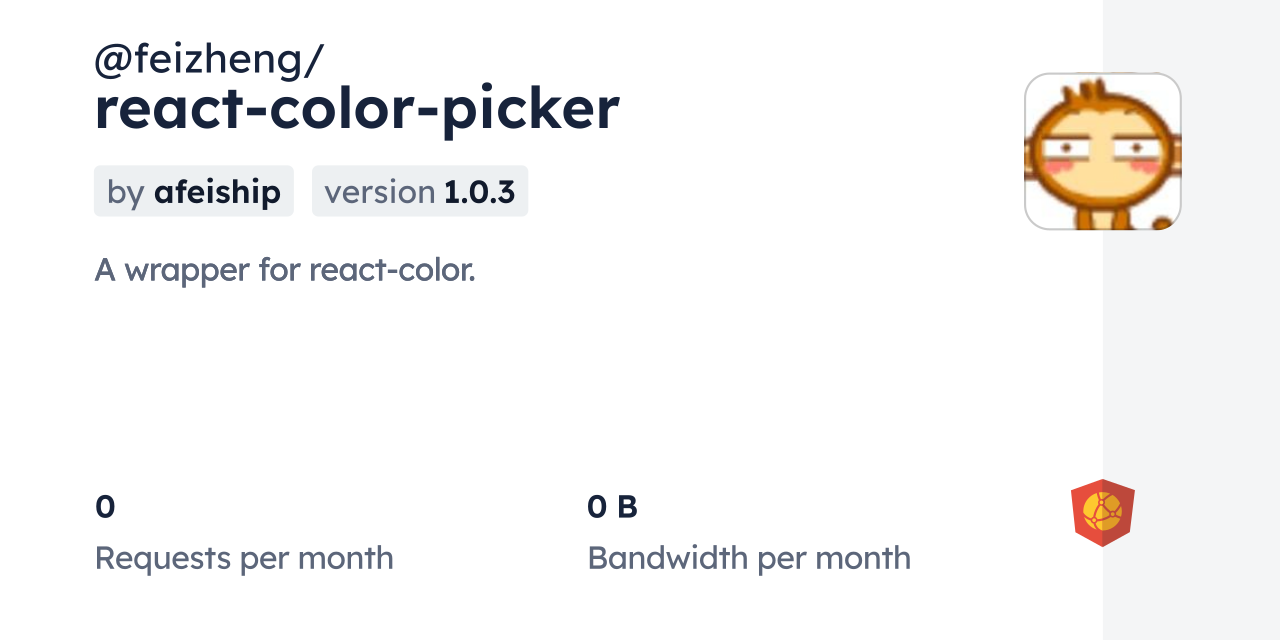Select the "Bandwidth per month" label
1280x640 pixels.
pos(749,558)
